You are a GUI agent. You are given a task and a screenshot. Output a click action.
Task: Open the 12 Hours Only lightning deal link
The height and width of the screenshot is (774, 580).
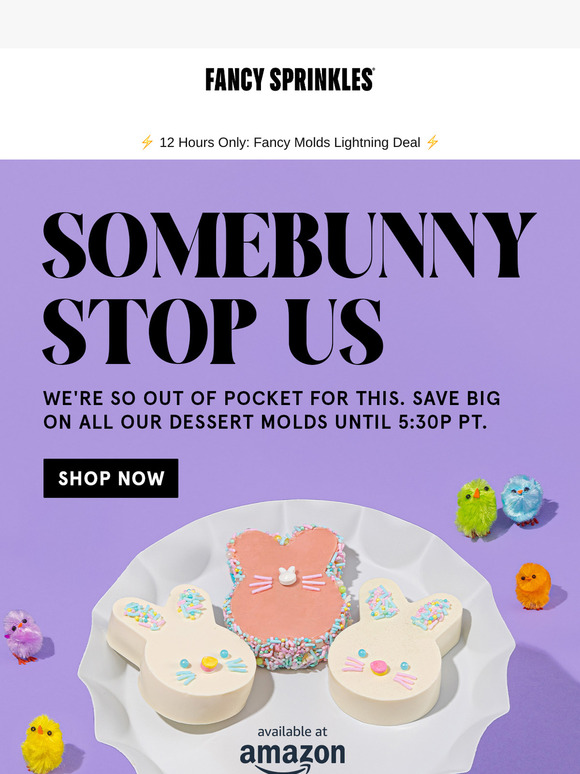click(x=290, y=143)
